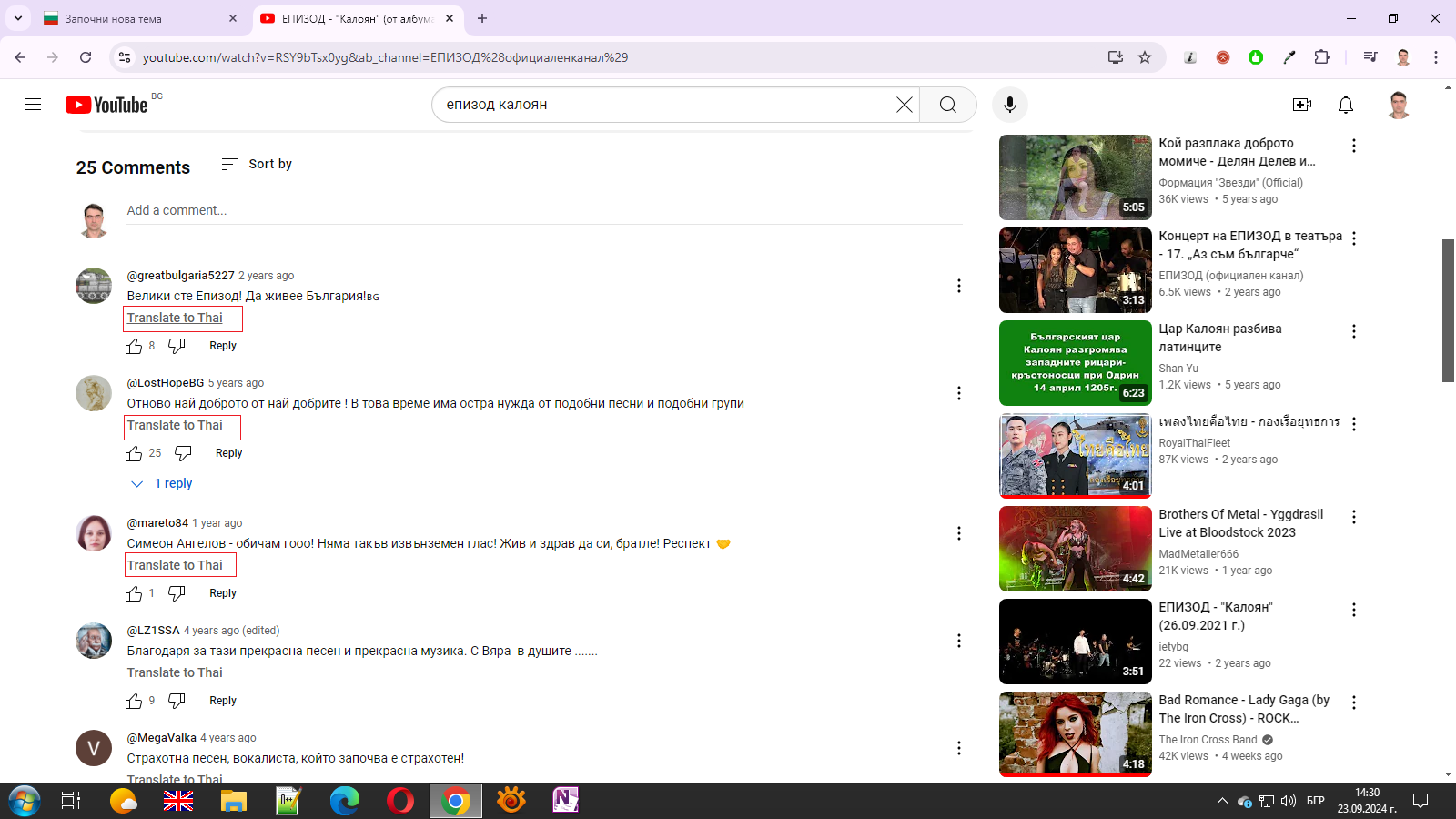Open the notifications bell
This screenshot has width=1456, height=819.
pyautogui.click(x=1346, y=105)
